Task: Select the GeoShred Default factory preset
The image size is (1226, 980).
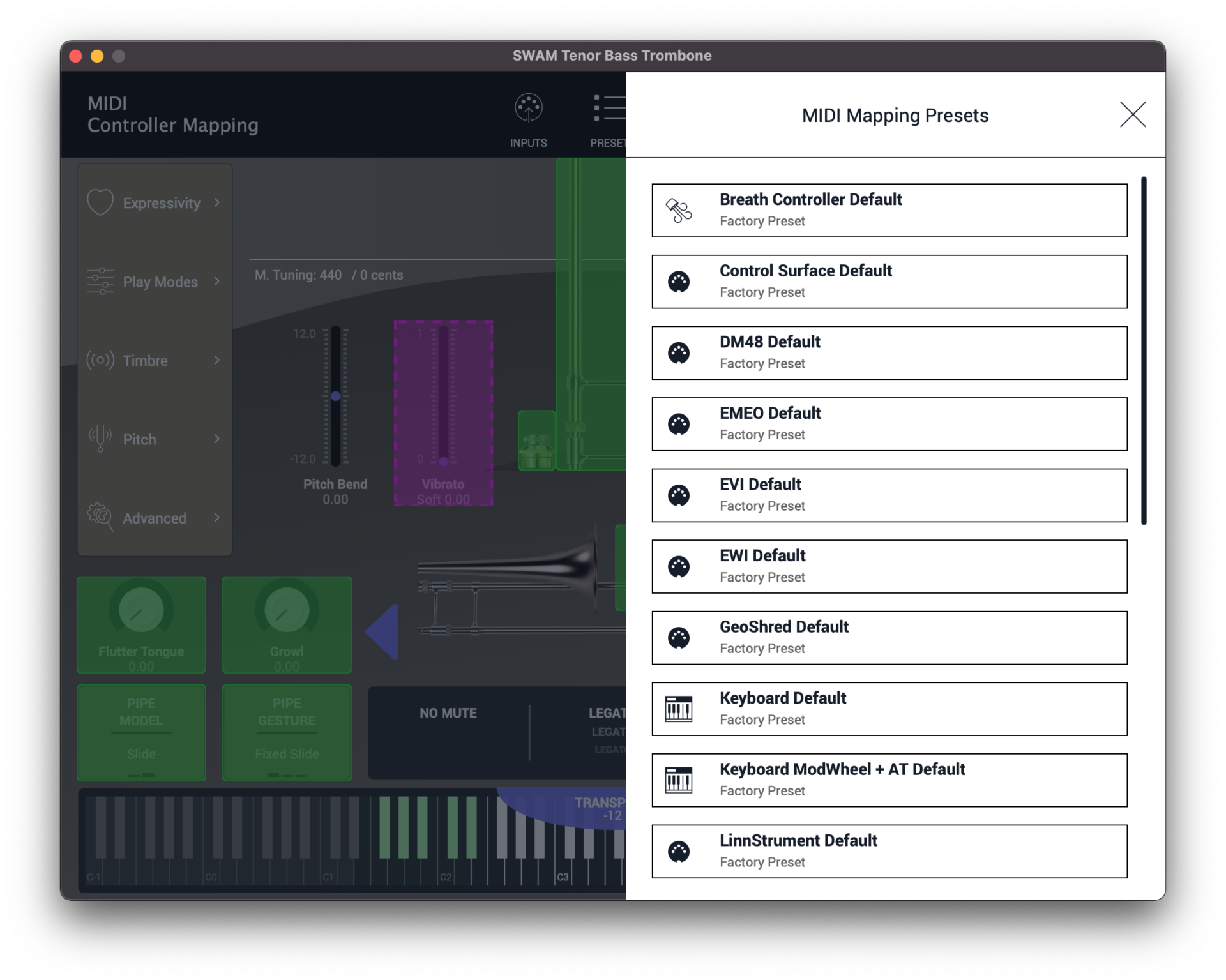Action: [889, 637]
